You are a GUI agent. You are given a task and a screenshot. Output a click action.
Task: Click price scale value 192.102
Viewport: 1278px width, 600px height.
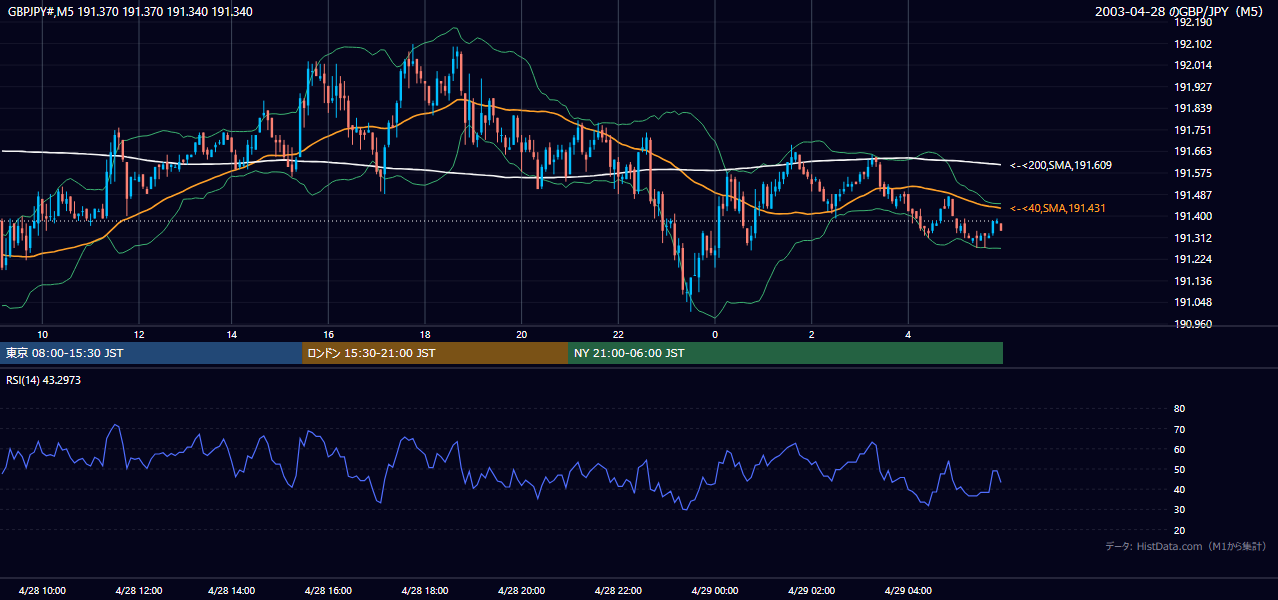[1193, 44]
